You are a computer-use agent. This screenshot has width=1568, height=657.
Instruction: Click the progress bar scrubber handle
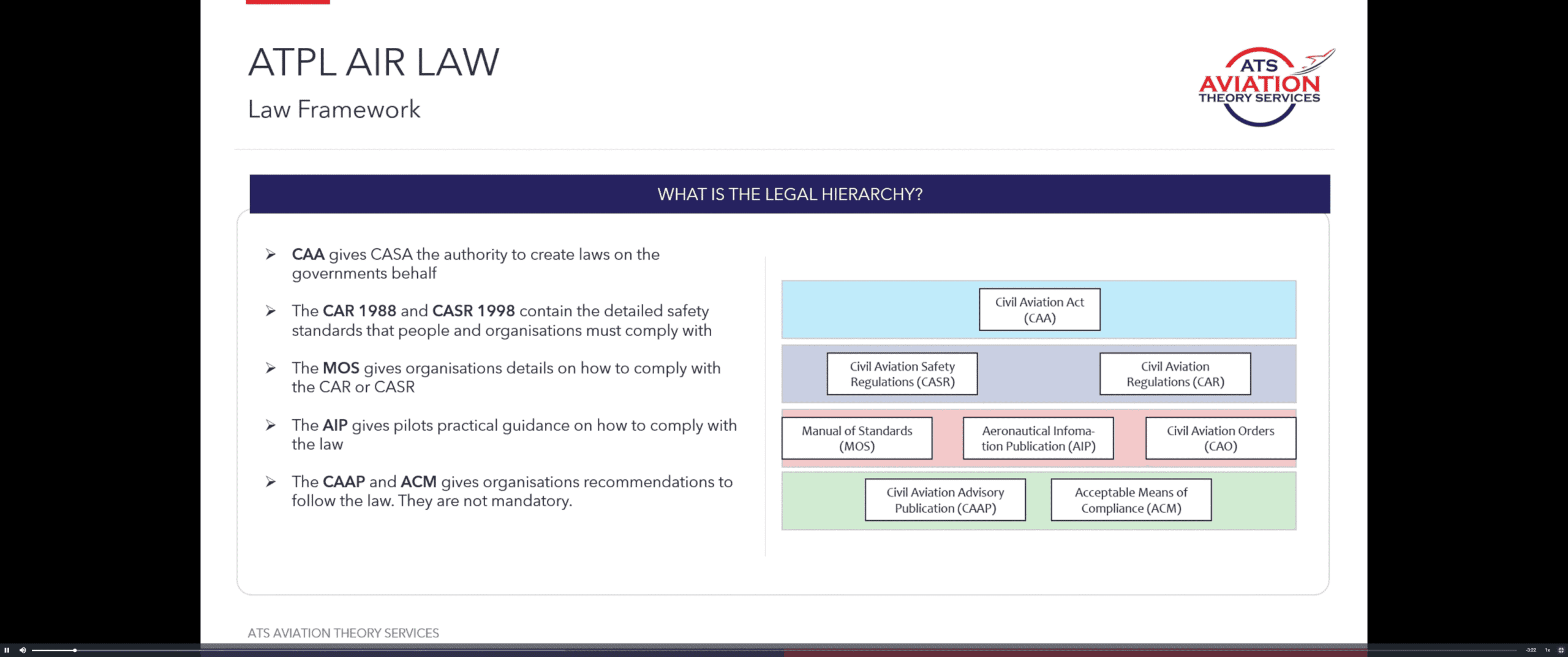pyautogui.click(x=75, y=650)
